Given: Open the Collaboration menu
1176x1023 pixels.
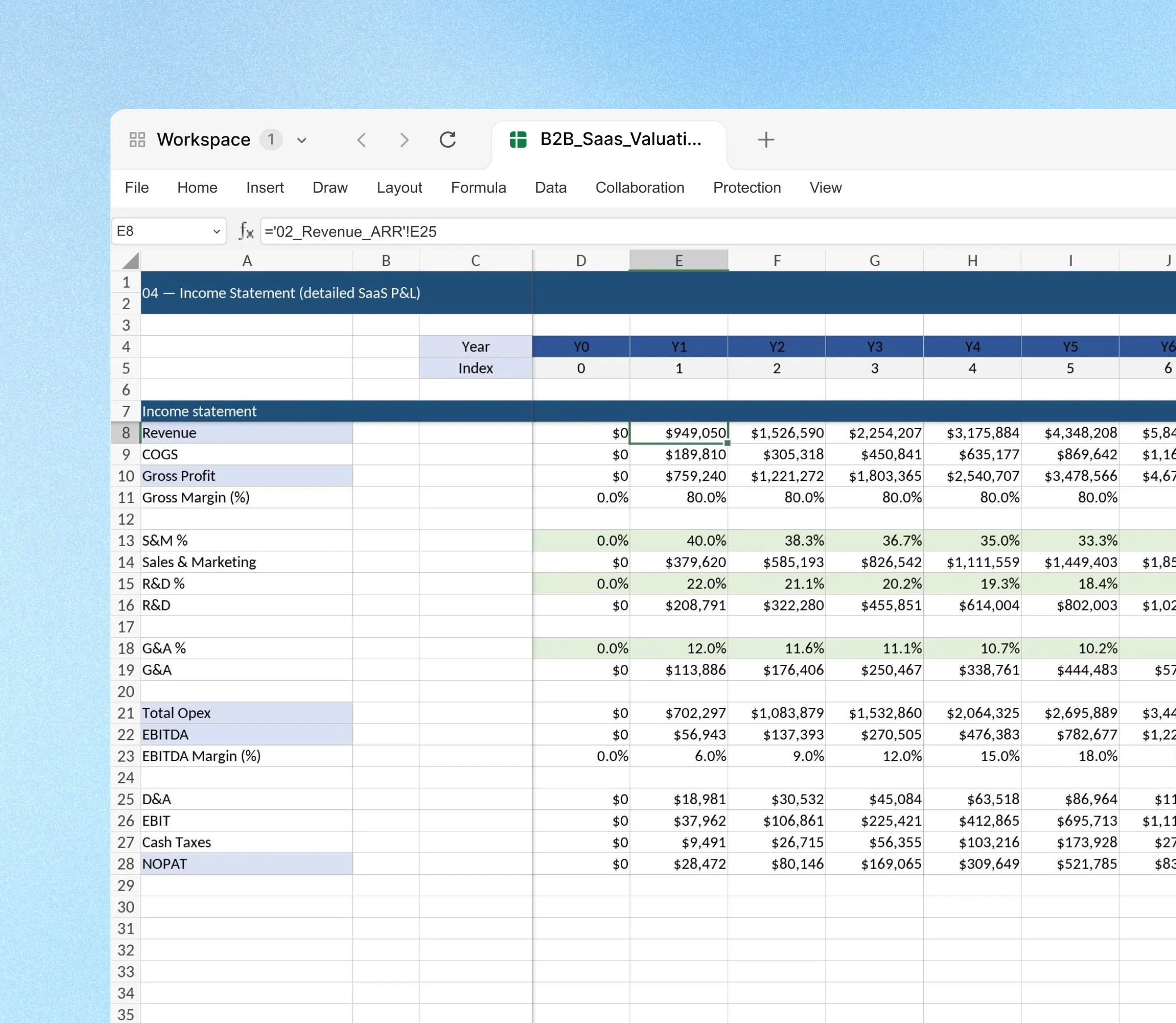Looking at the screenshot, I should [640, 187].
